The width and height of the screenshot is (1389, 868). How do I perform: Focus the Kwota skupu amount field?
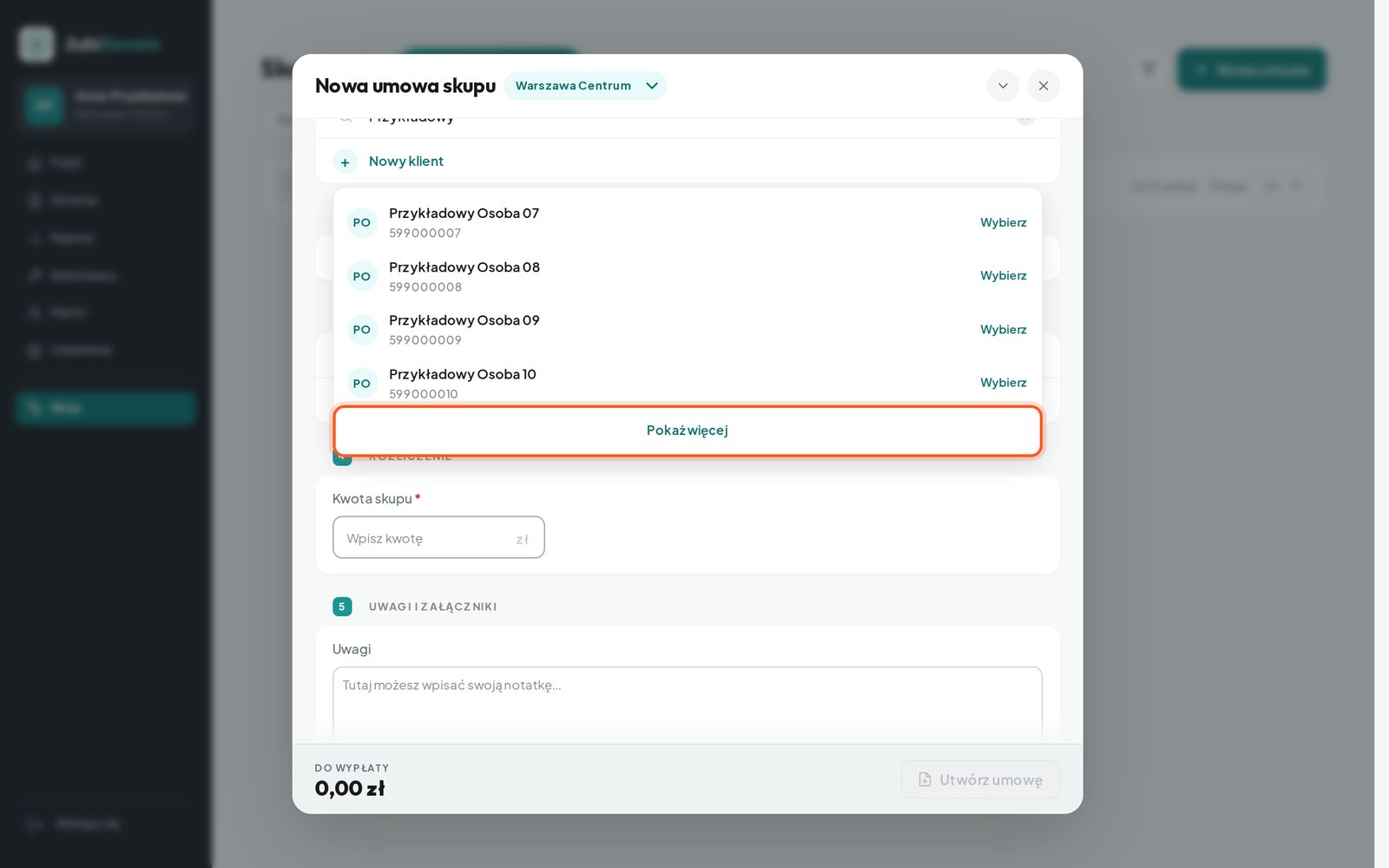click(438, 537)
